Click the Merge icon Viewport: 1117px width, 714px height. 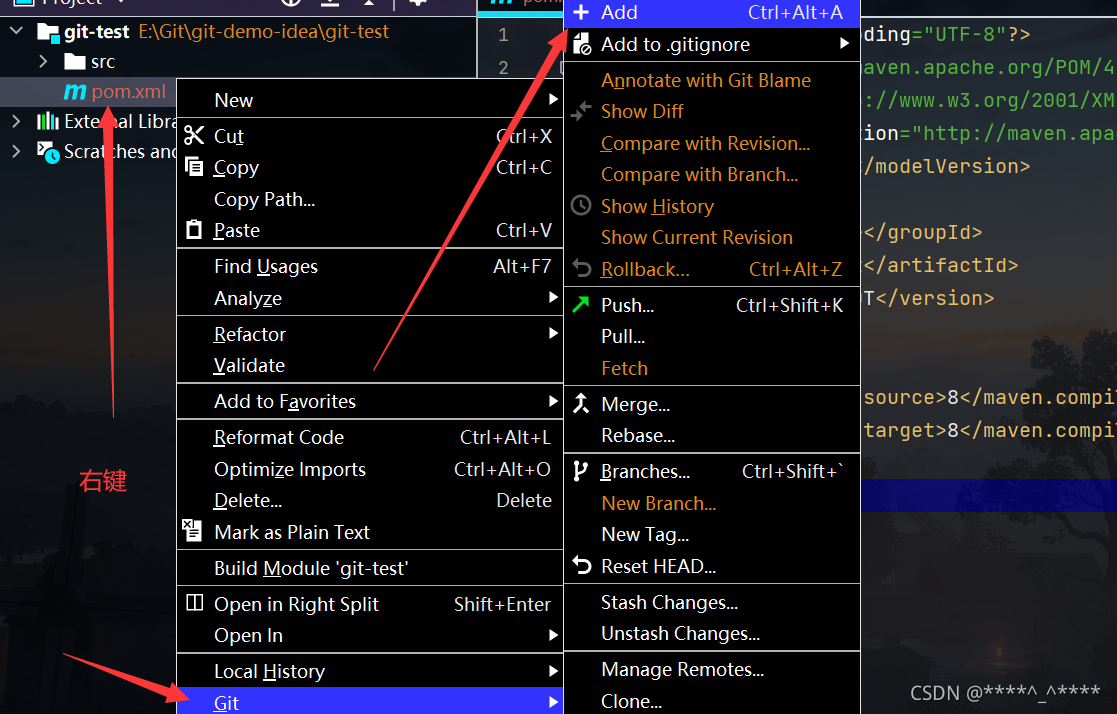pos(581,403)
